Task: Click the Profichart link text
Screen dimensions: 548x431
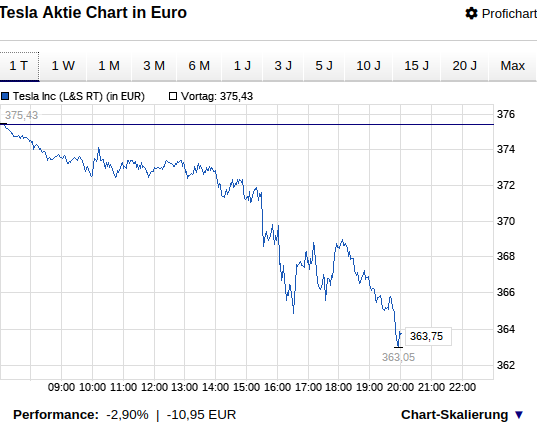Action: 509,14
